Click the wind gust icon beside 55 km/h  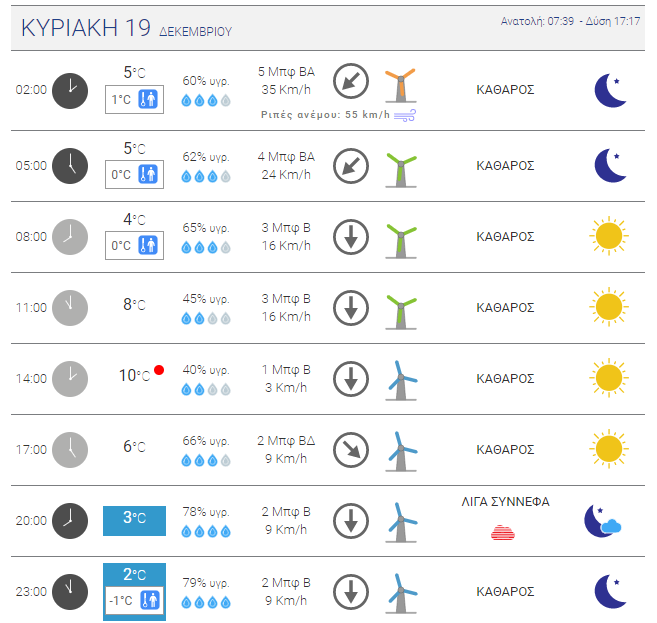click(x=405, y=115)
